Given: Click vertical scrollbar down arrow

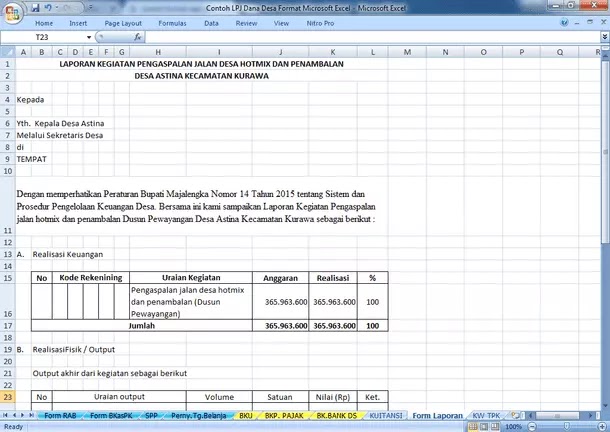Looking at the screenshot, I should (x=605, y=405).
